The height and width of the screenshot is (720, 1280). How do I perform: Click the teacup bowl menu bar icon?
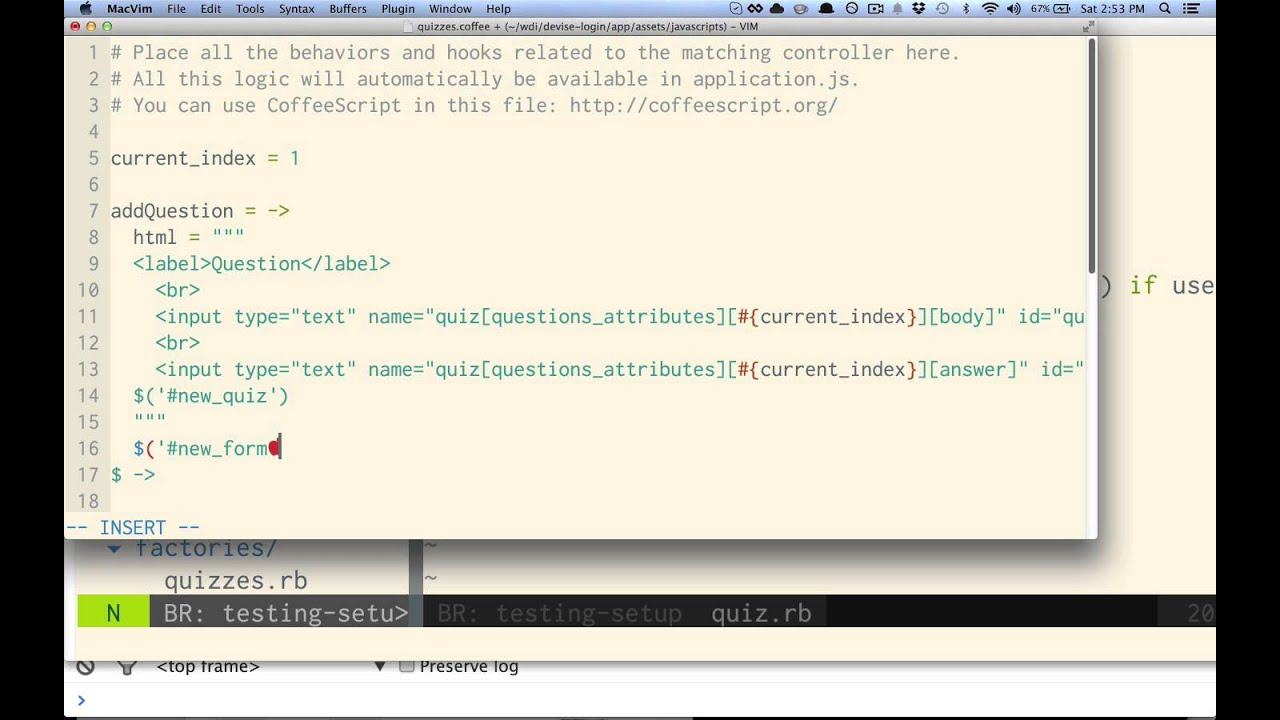coord(801,8)
